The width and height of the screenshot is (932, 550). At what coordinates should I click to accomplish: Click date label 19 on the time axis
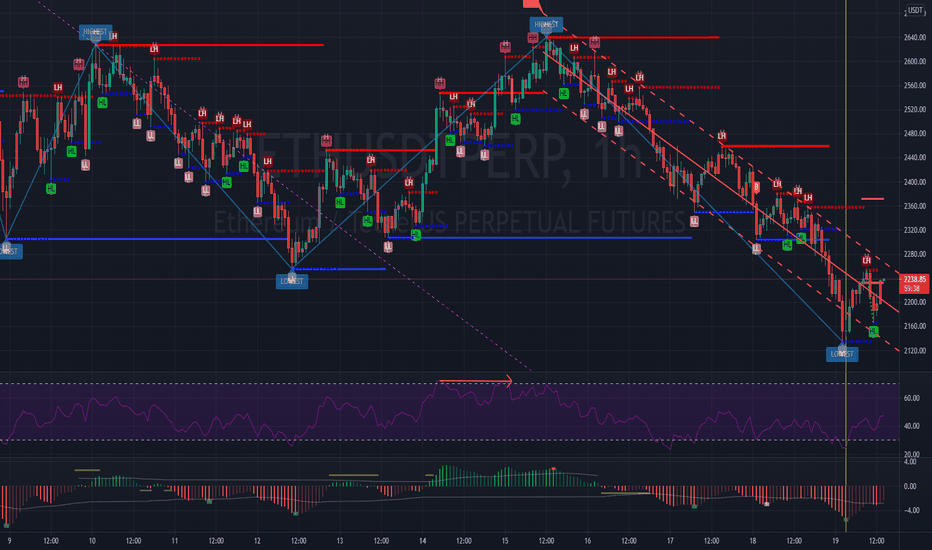pos(835,541)
